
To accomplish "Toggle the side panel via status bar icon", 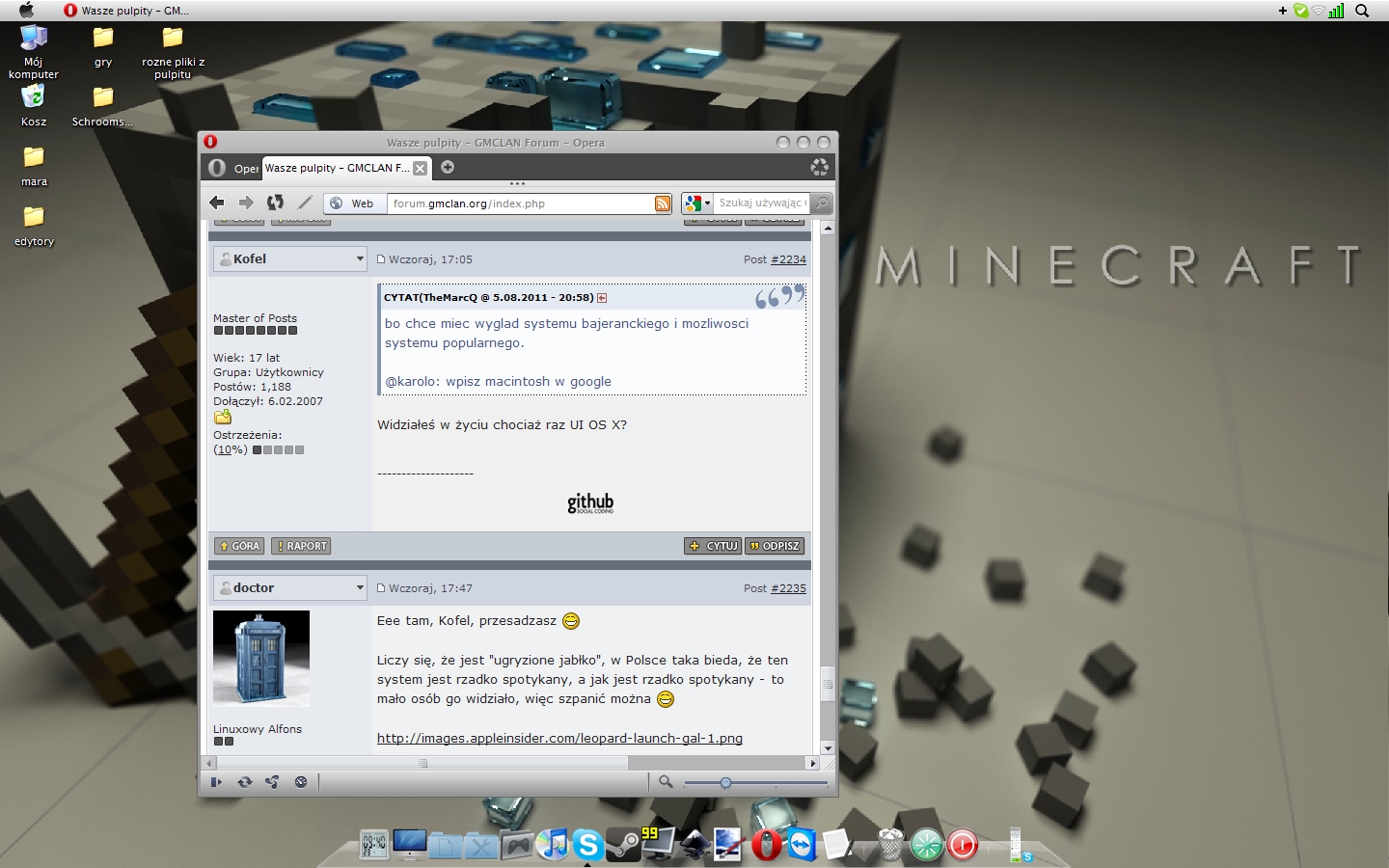I will pyautogui.click(x=216, y=782).
